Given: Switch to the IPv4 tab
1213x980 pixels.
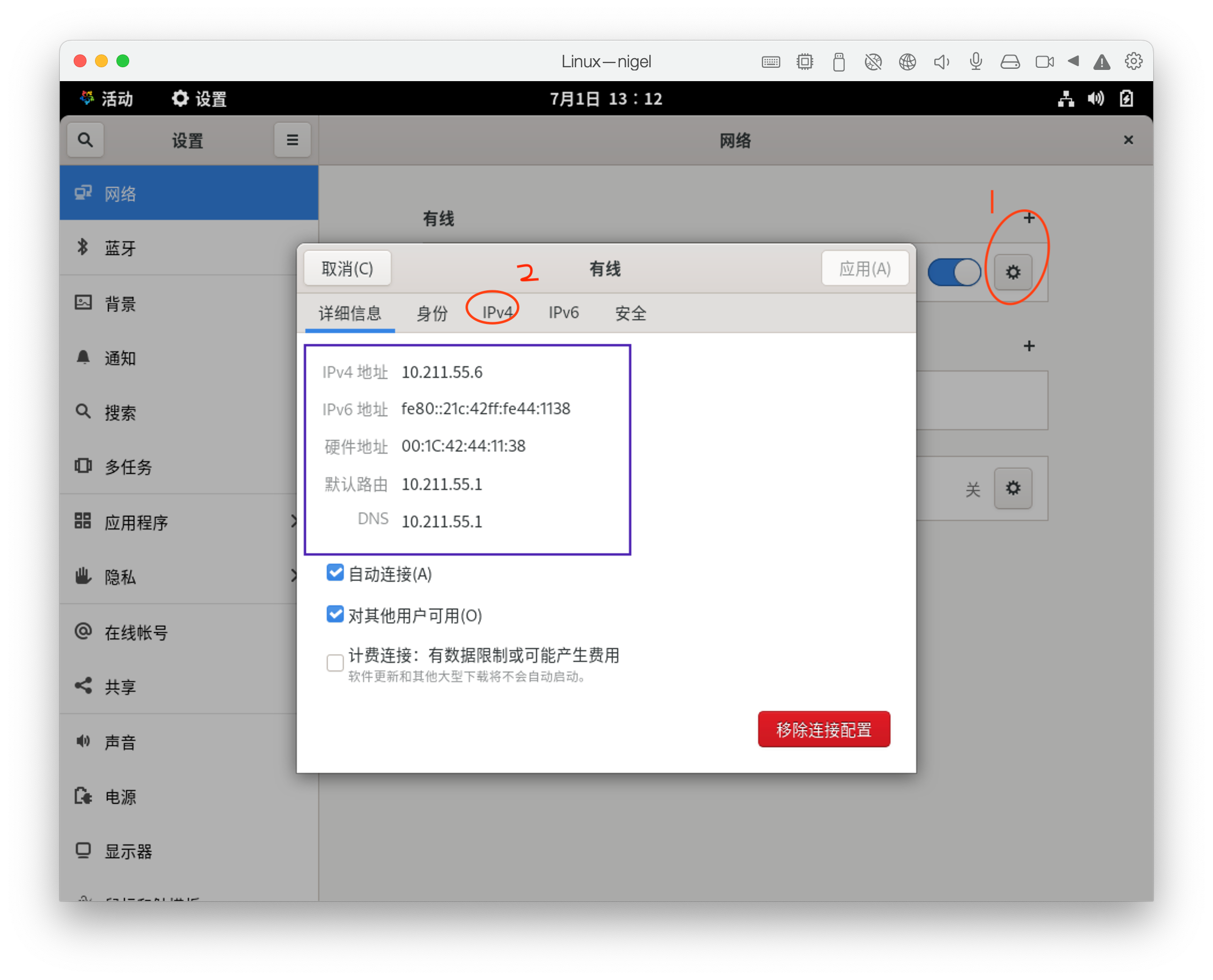Looking at the screenshot, I should [498, 313].
